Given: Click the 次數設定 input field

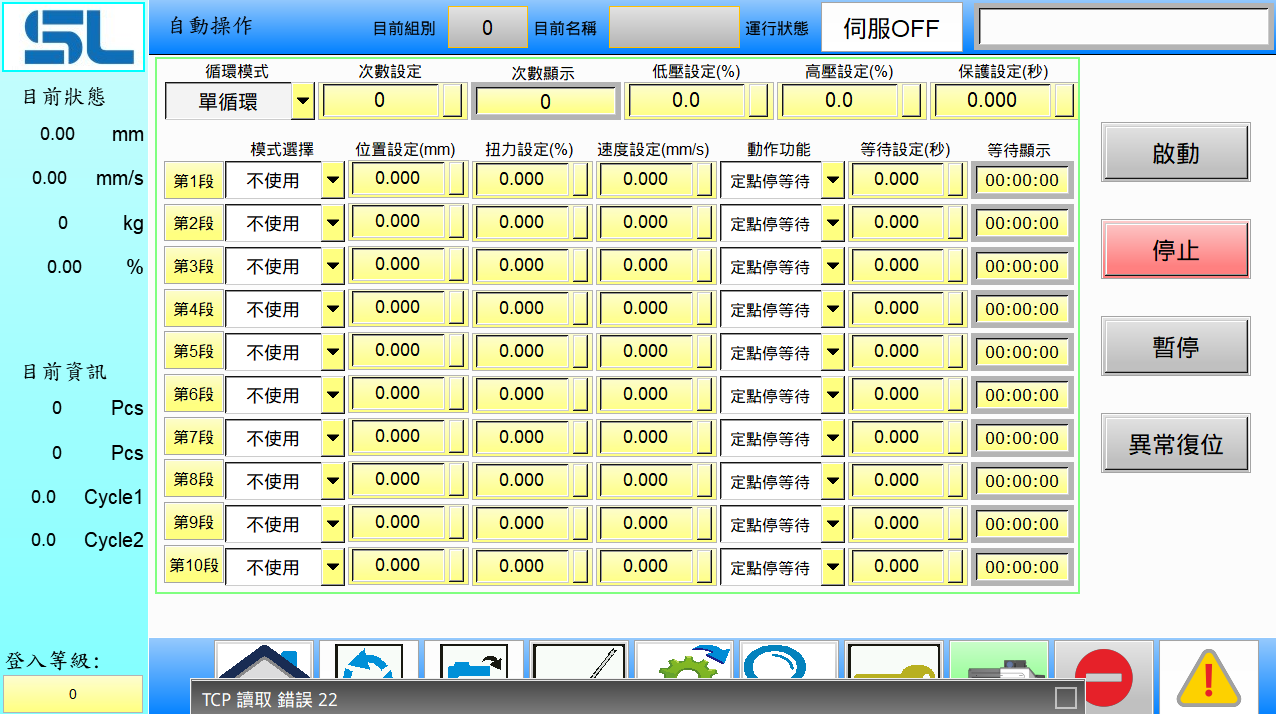Looking at the screenshot, I should point(380,100).
